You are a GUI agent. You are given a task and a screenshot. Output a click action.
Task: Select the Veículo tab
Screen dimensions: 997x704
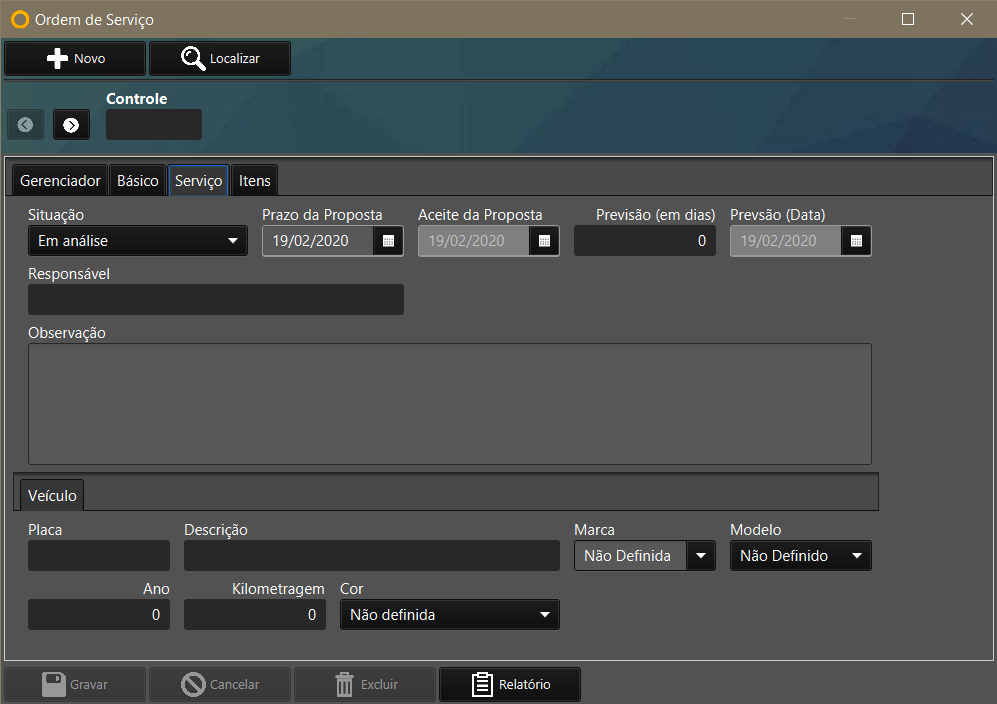pyautogui.click(x=52, y=495)
